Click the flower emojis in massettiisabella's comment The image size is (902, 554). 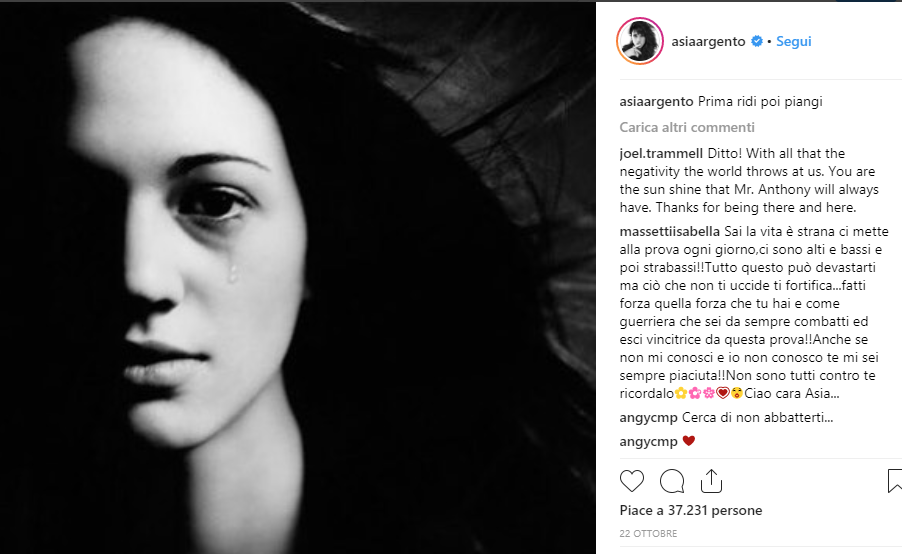point(695,393)
